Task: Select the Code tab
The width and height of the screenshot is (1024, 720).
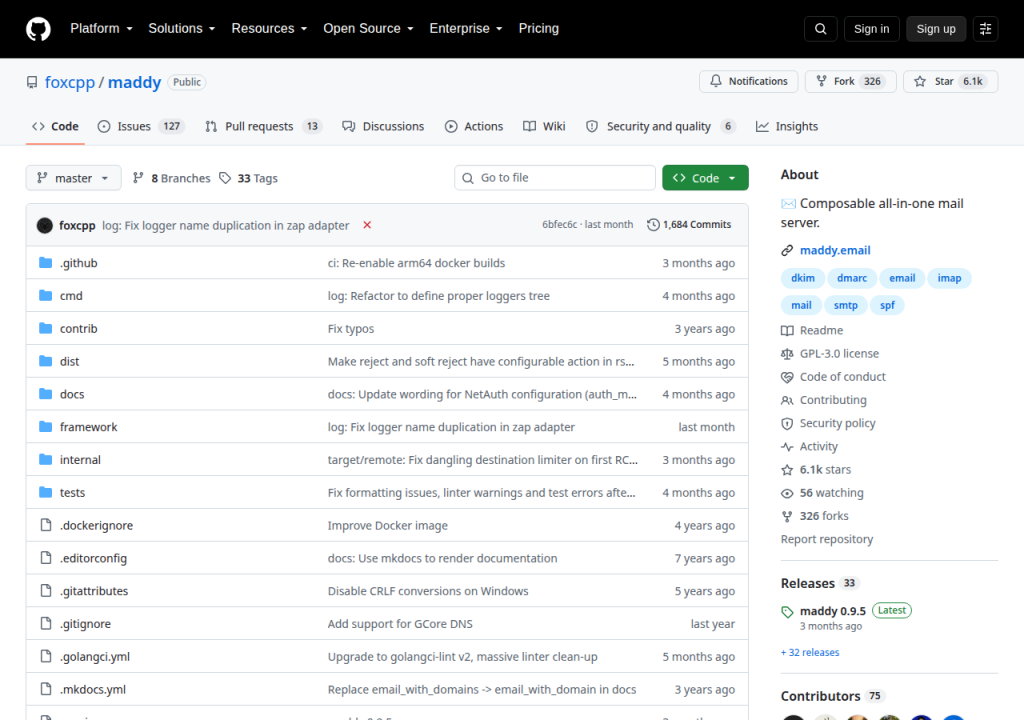Action: (x=56, y=126)
